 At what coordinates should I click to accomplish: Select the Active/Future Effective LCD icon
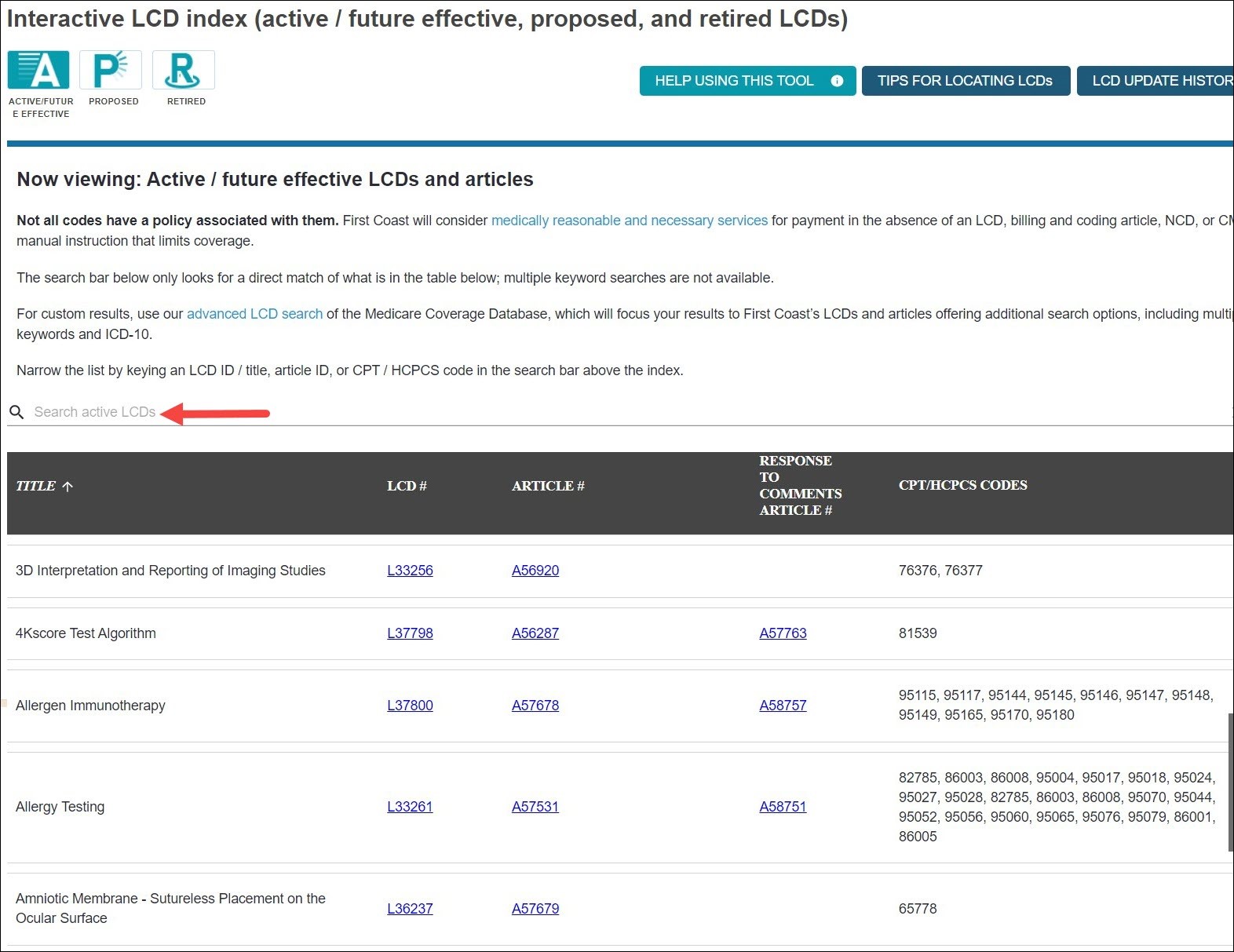[x=38, y=71]
